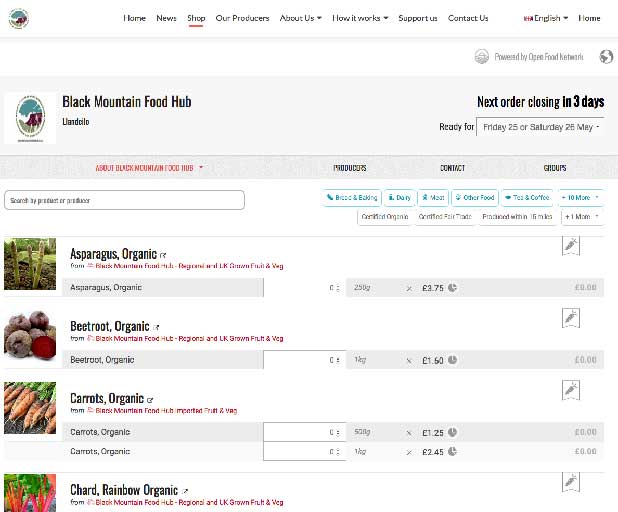Open the Ready for order cycle dropdown

(540, 127)
